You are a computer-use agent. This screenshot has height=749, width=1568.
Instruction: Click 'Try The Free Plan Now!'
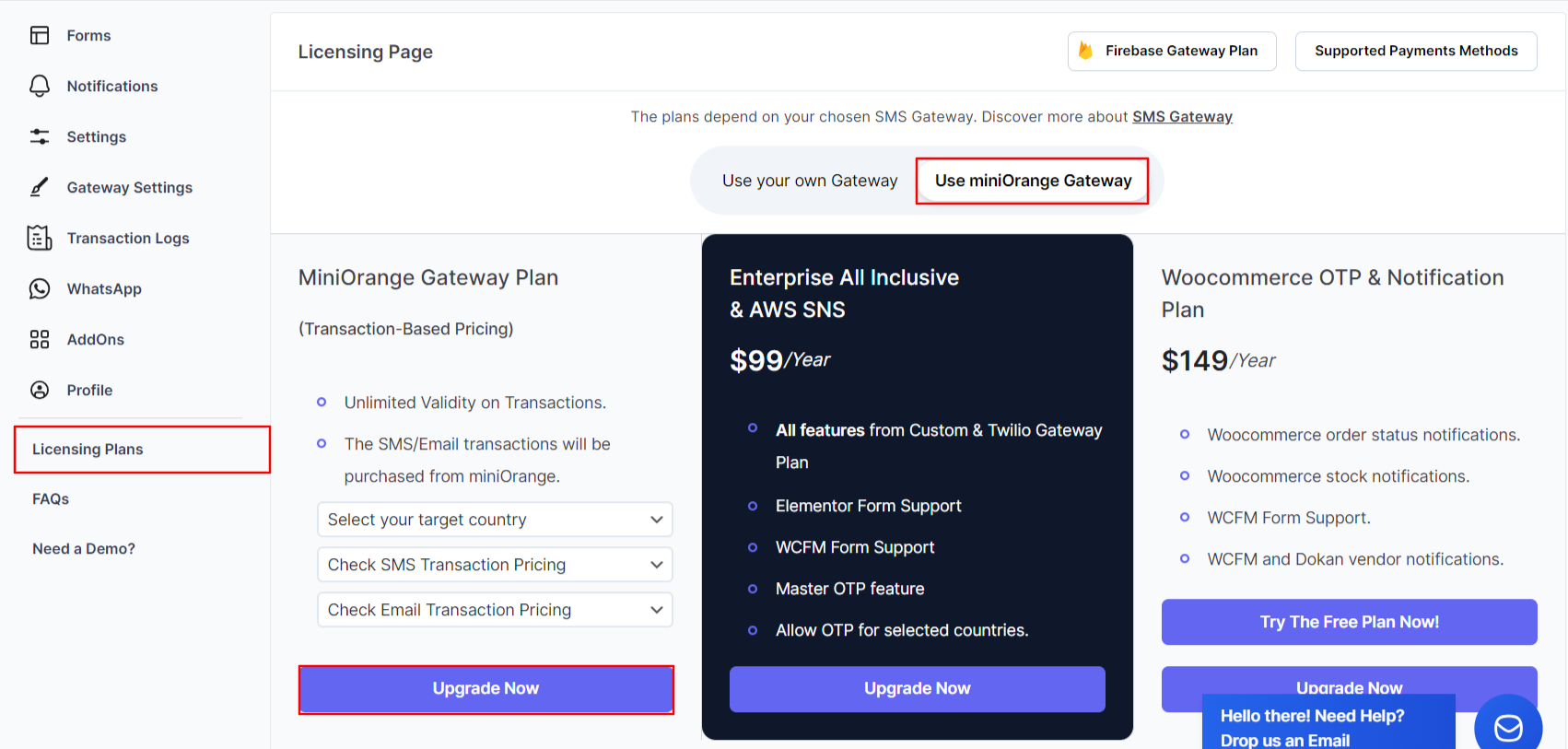point(1349,622)
